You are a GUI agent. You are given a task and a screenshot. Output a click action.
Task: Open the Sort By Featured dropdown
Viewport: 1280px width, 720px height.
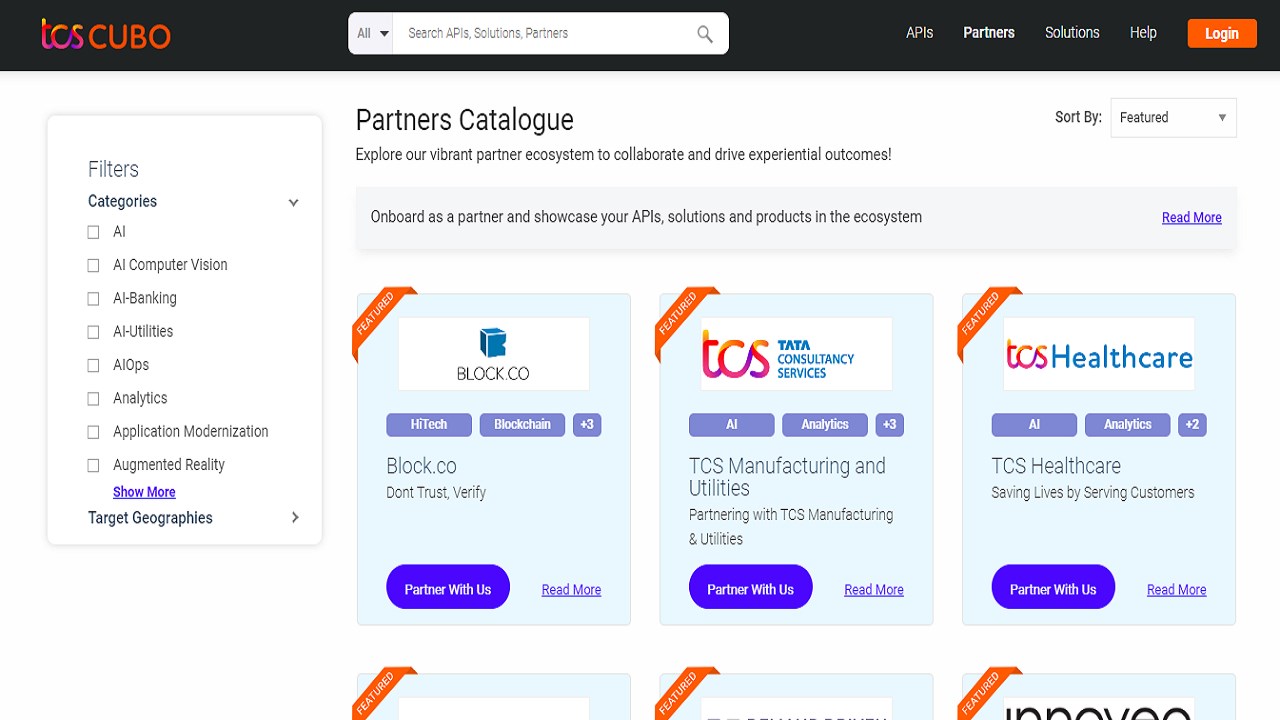pos(1173,118)
